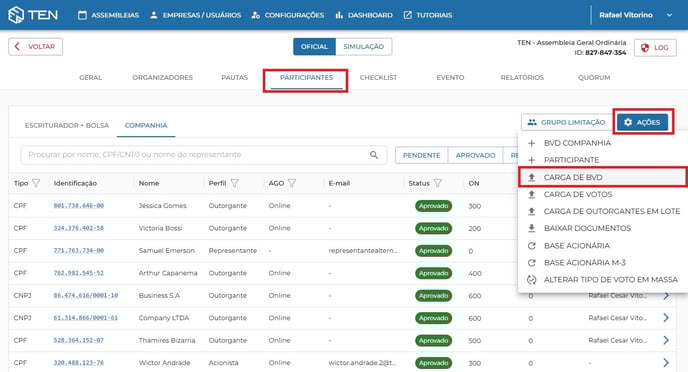This screenshot has width=688, height=372.
Task: Click the Voltar back button
Action: click(x=36, y=46)
